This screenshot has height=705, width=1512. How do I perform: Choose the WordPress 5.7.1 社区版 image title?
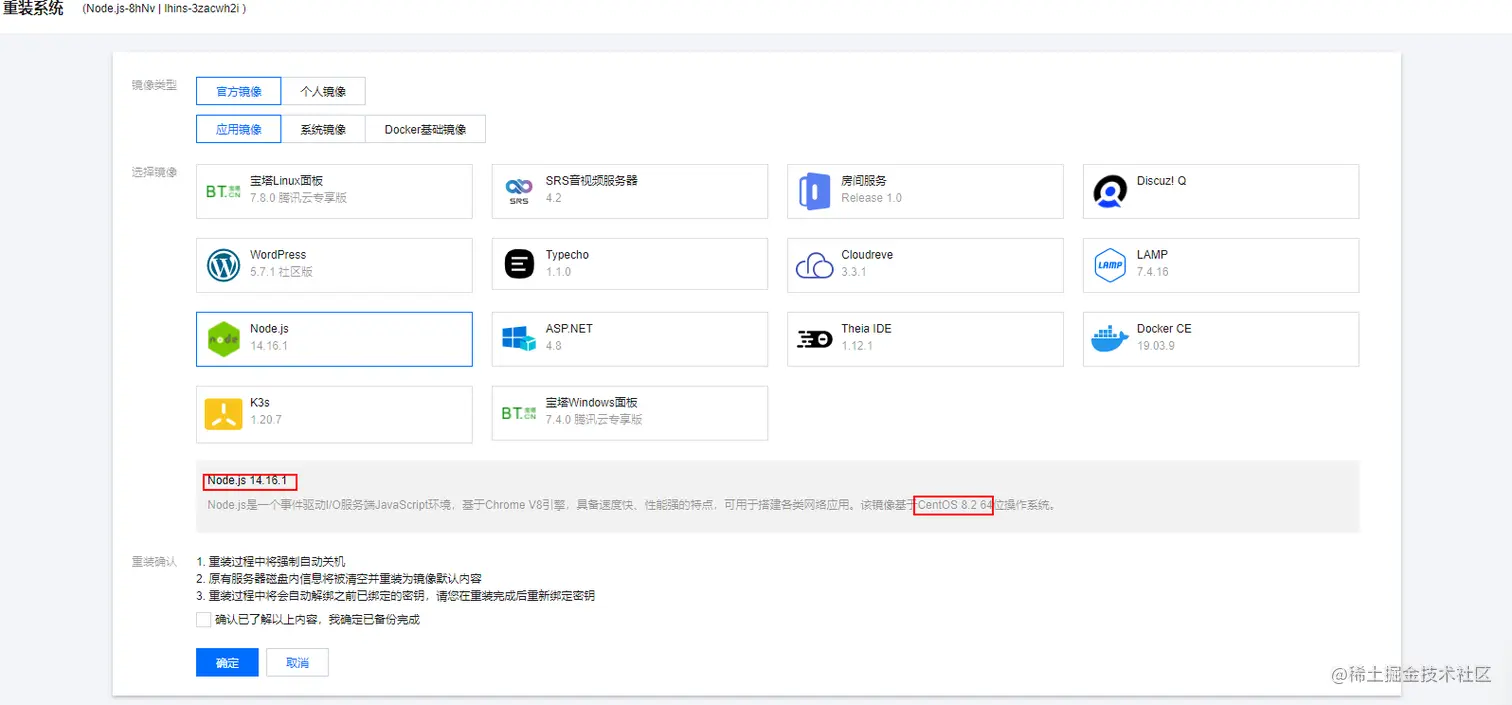coord(278,255)
